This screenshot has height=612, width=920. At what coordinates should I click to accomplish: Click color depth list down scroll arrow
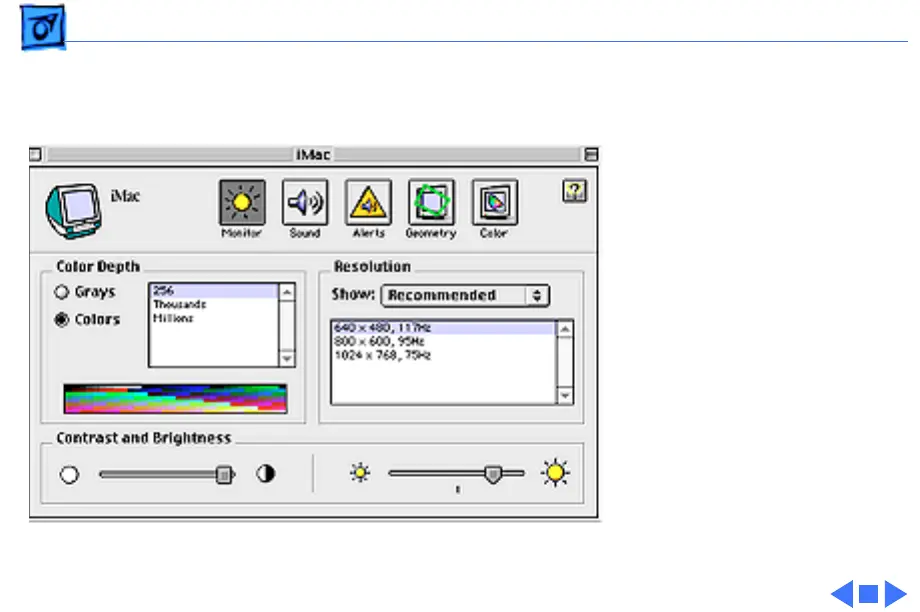coord(287,358)
